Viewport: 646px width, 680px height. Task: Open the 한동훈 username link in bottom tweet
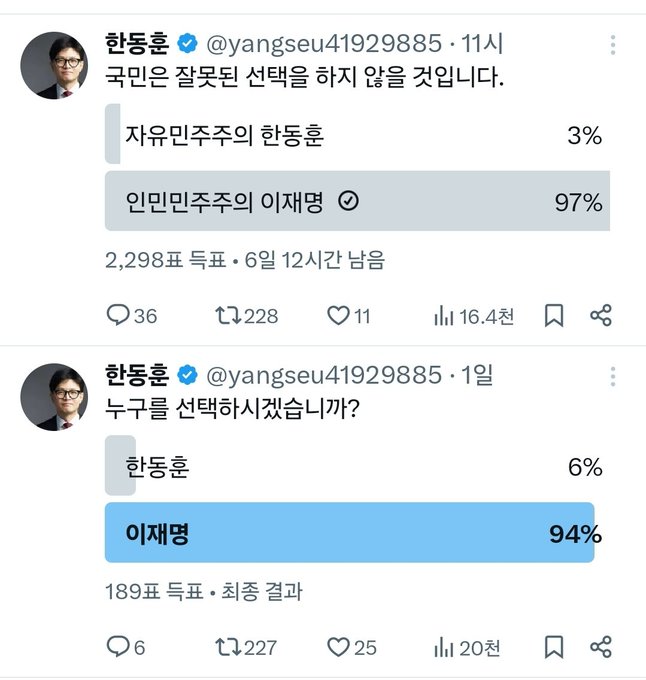click(x=137, y=375)
